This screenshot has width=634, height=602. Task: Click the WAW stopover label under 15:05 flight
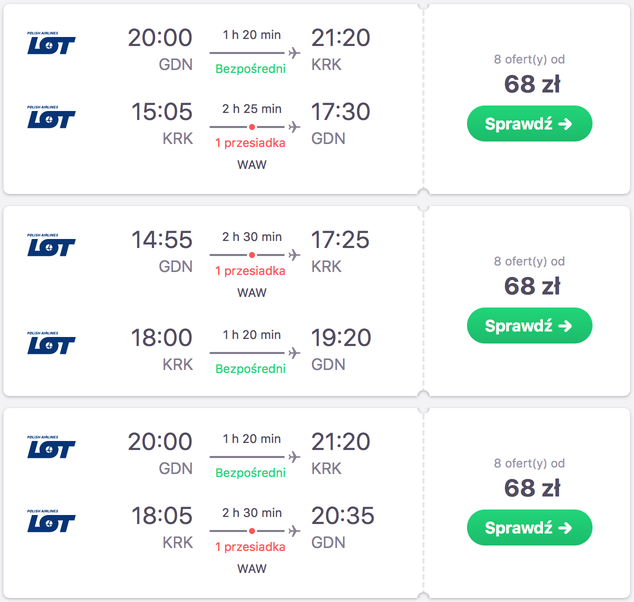coord(252,165)
